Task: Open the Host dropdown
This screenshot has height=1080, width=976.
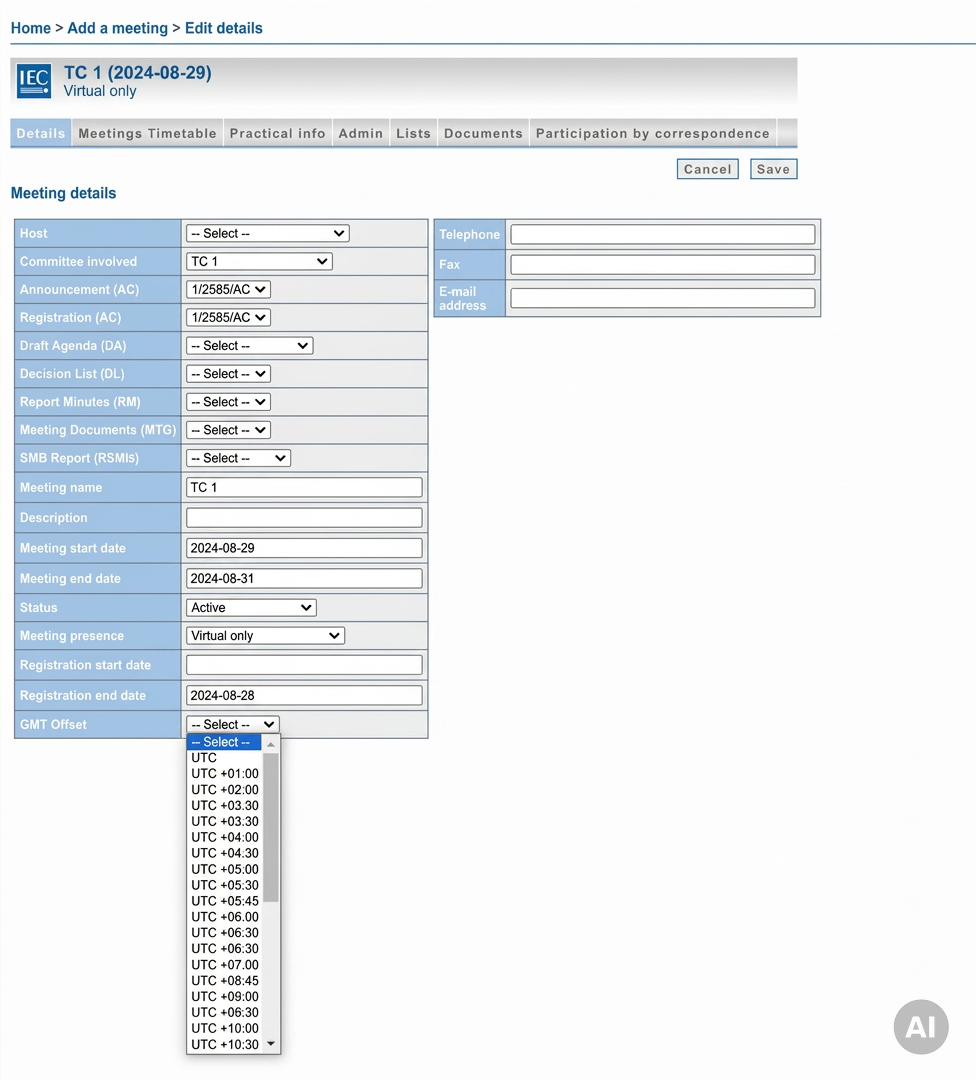Action: point(267,233)
